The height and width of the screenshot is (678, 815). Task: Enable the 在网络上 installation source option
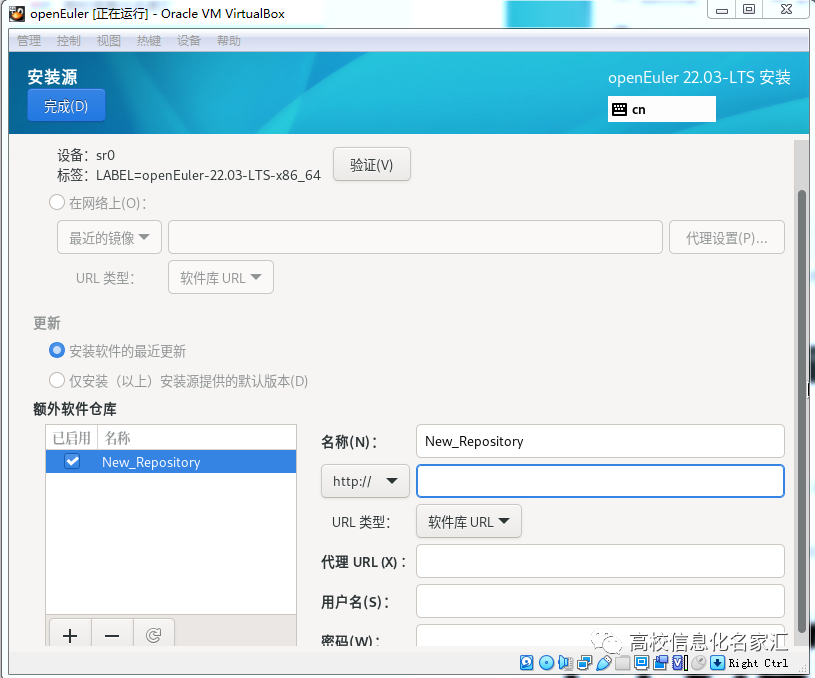[57, 201]
